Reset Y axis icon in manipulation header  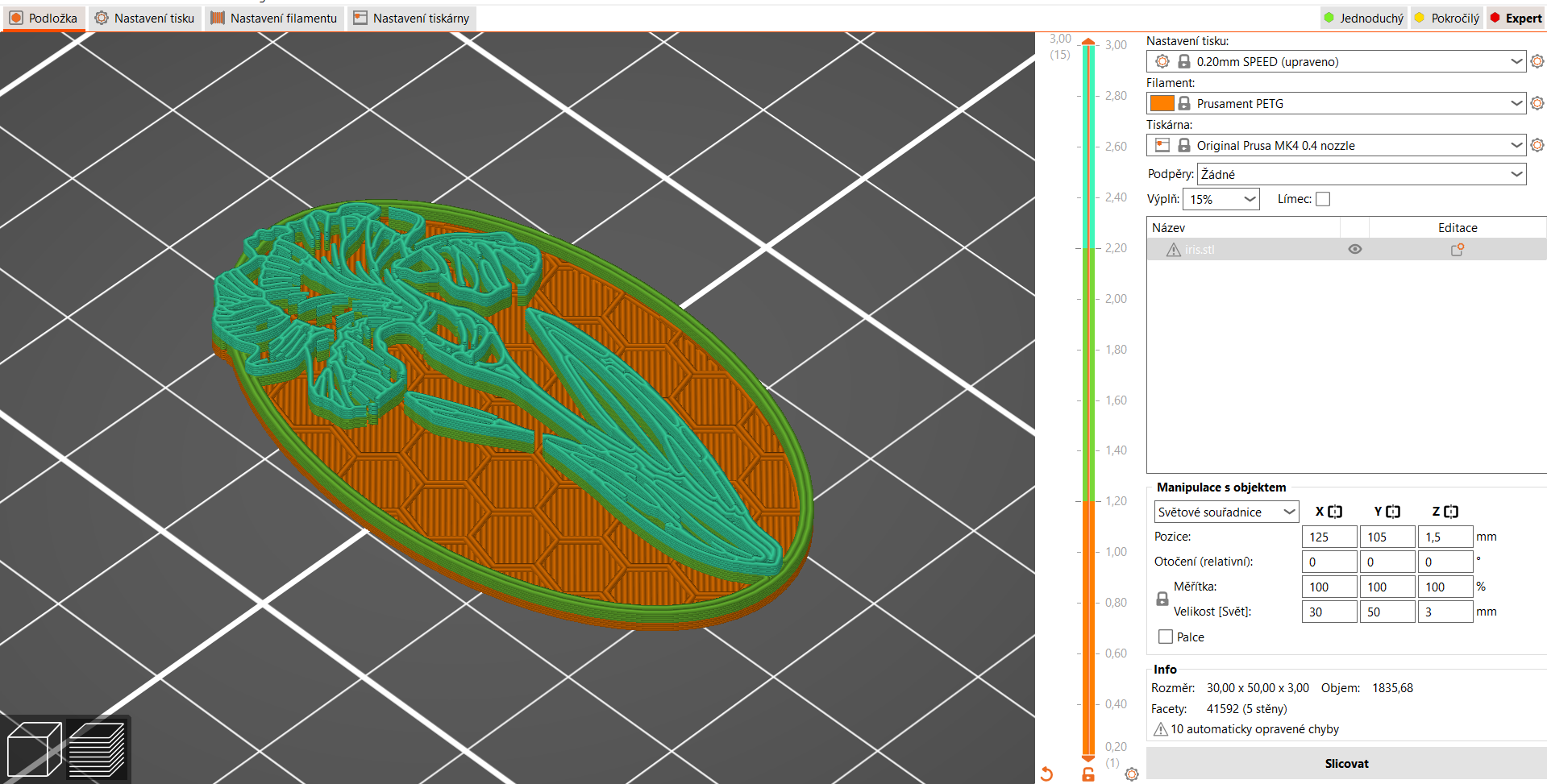[x=1393, y=512]
